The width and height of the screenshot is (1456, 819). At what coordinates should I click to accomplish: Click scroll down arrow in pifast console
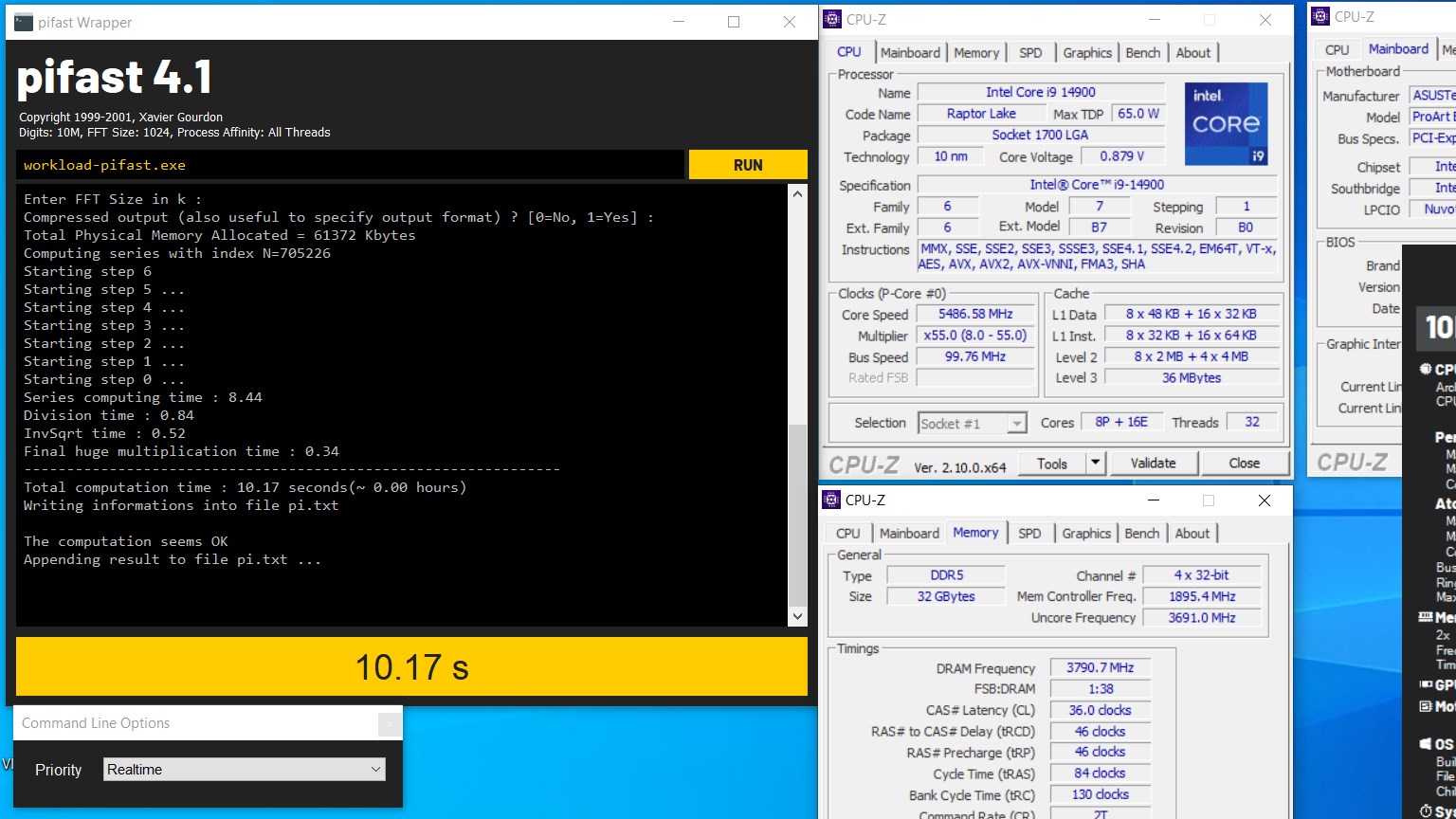[797, 616]
